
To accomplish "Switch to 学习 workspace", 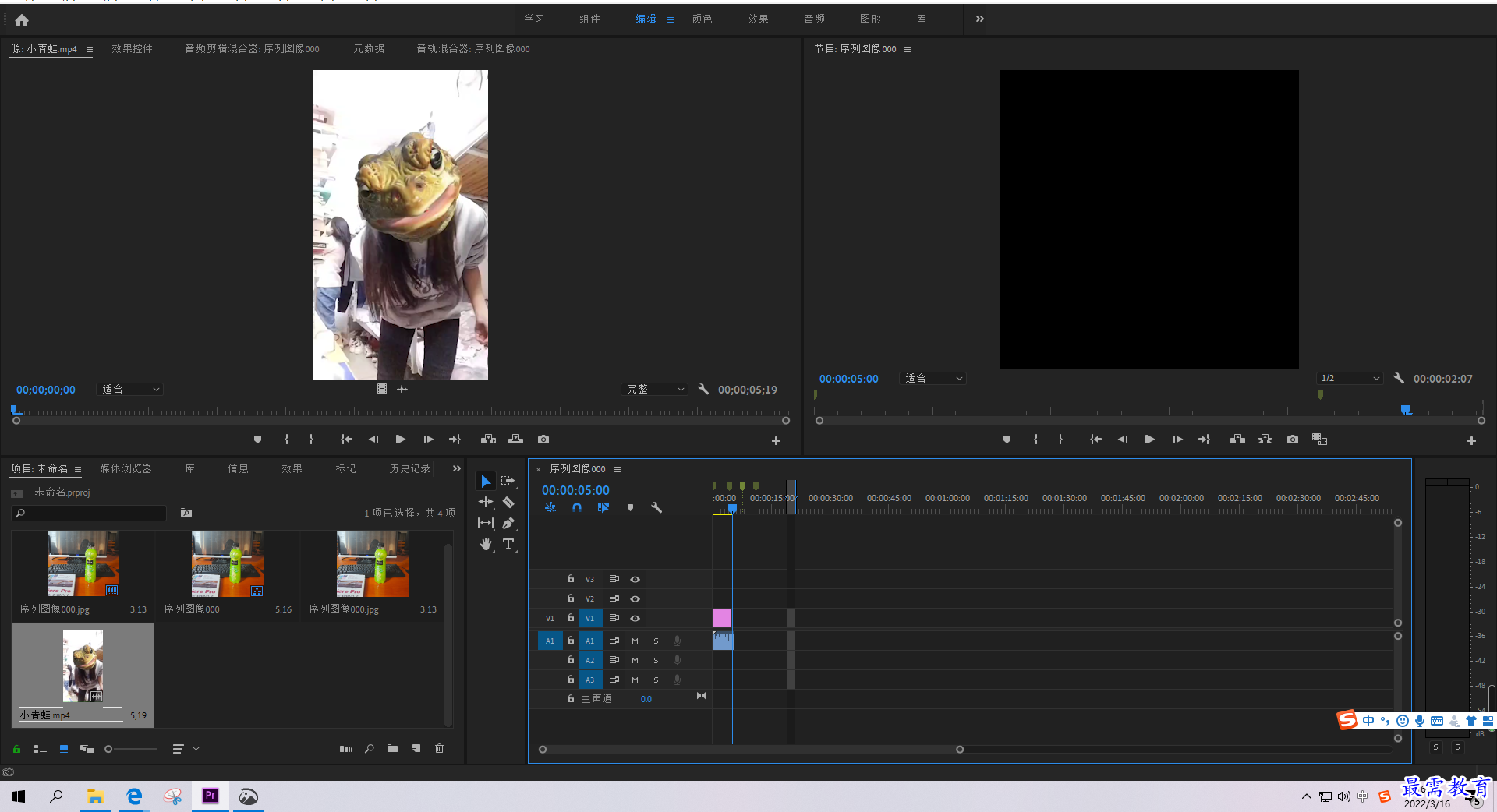I will (x=534, y=19).
